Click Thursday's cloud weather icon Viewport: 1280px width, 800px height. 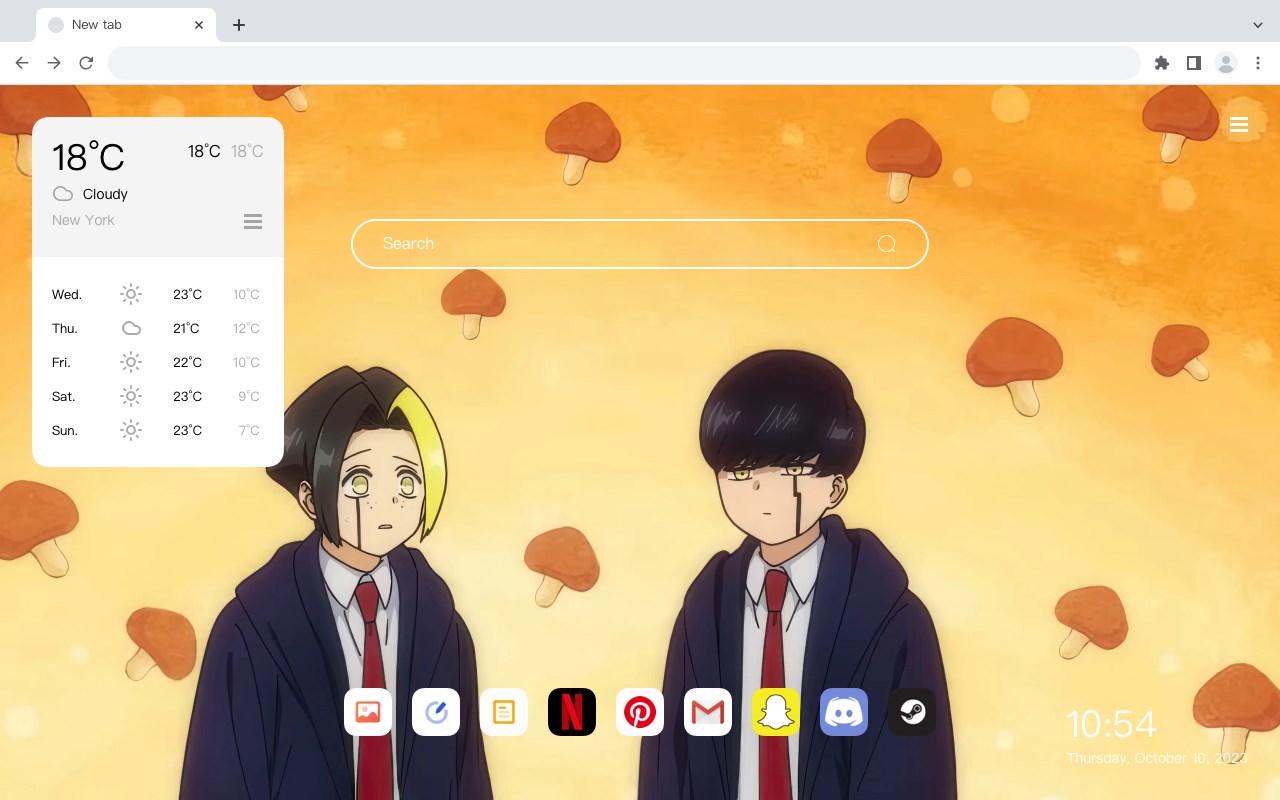(x=131, y=328)
